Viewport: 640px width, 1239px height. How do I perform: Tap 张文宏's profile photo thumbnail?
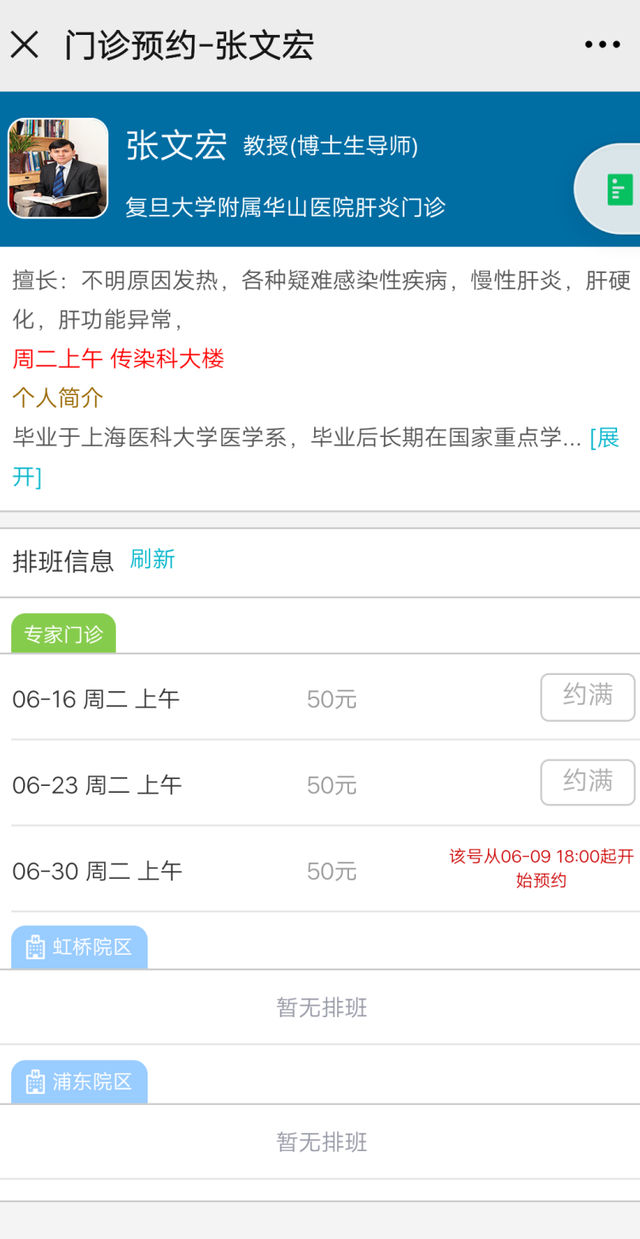(x=57, y=168)
